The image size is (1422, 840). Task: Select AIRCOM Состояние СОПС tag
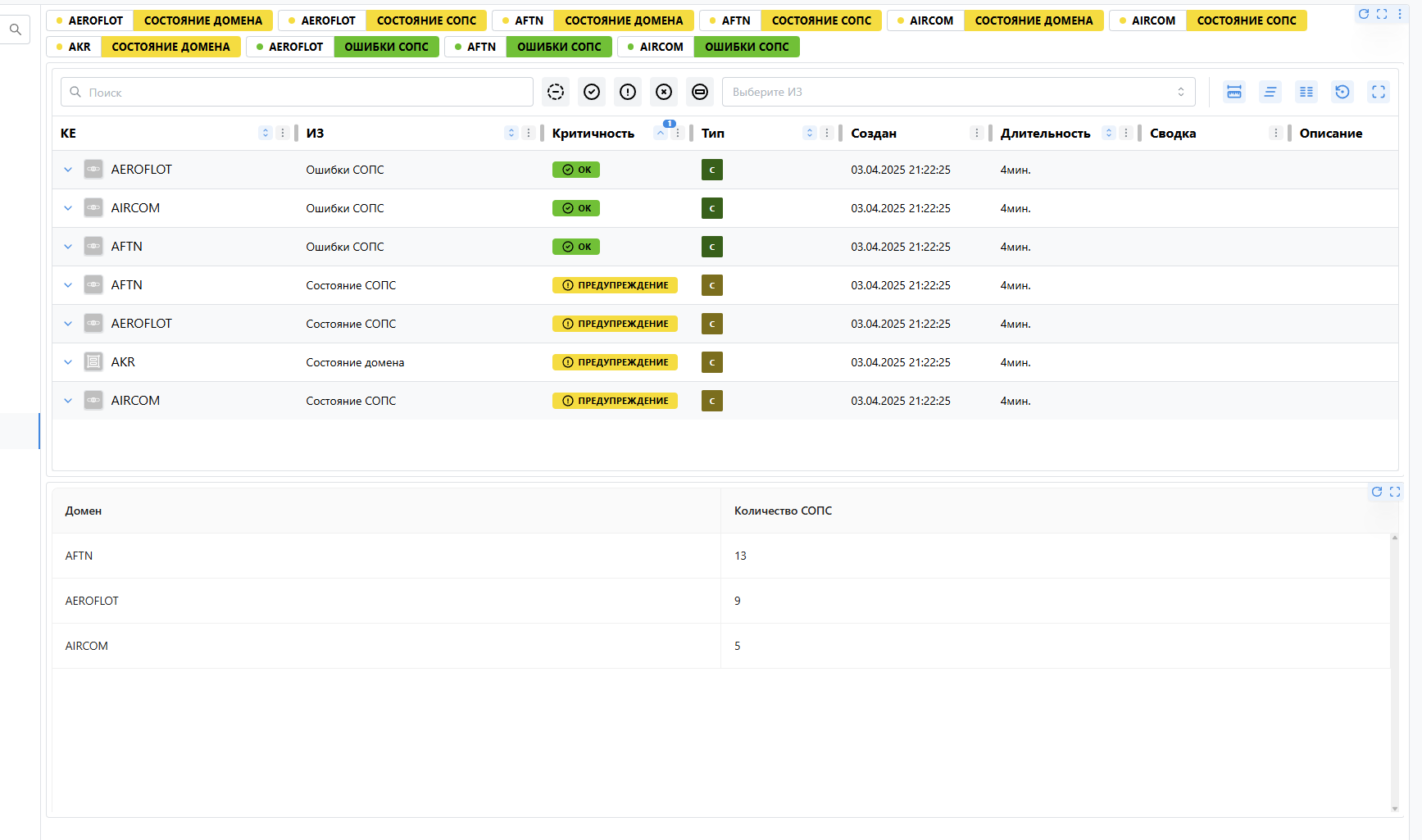(x=1208, y=20)
